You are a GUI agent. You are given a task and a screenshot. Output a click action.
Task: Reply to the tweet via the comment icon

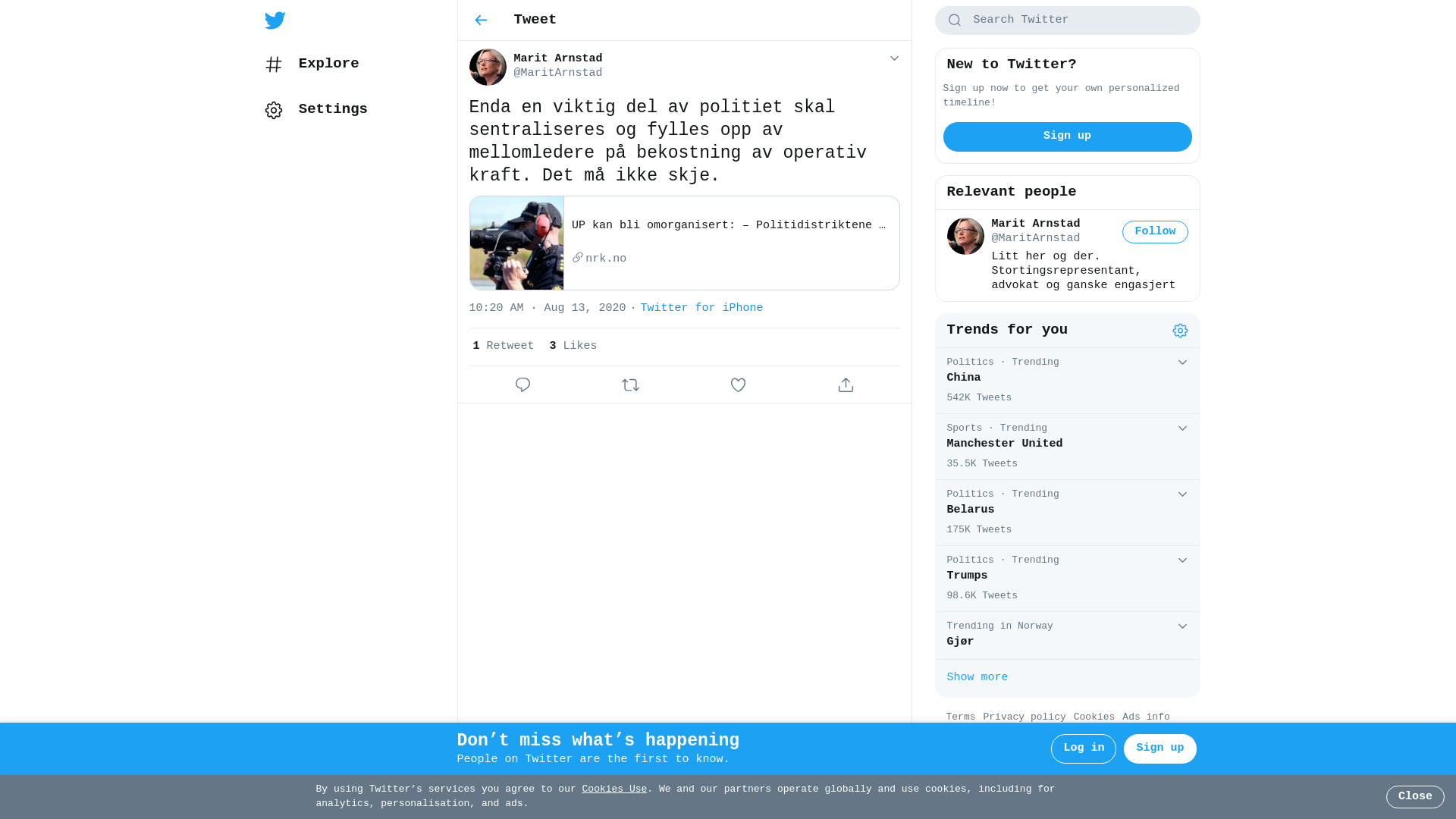point(522,385)
